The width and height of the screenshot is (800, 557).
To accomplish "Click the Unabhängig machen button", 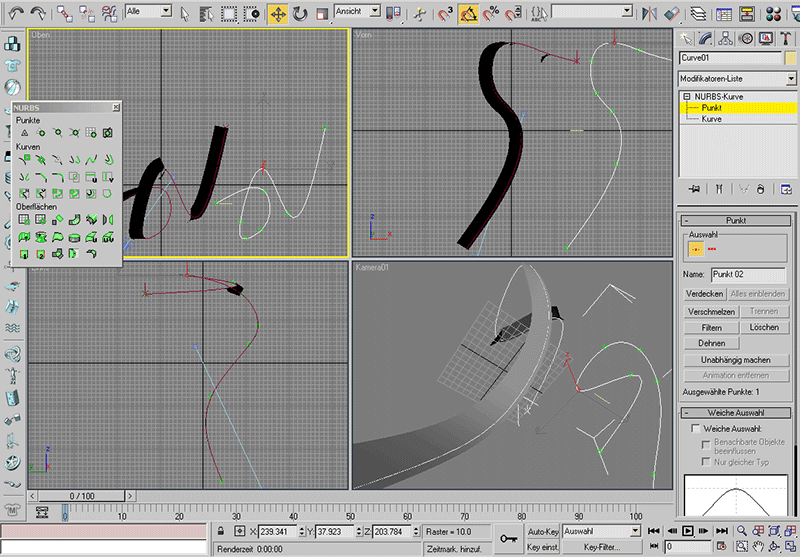I will coord(734,359).
